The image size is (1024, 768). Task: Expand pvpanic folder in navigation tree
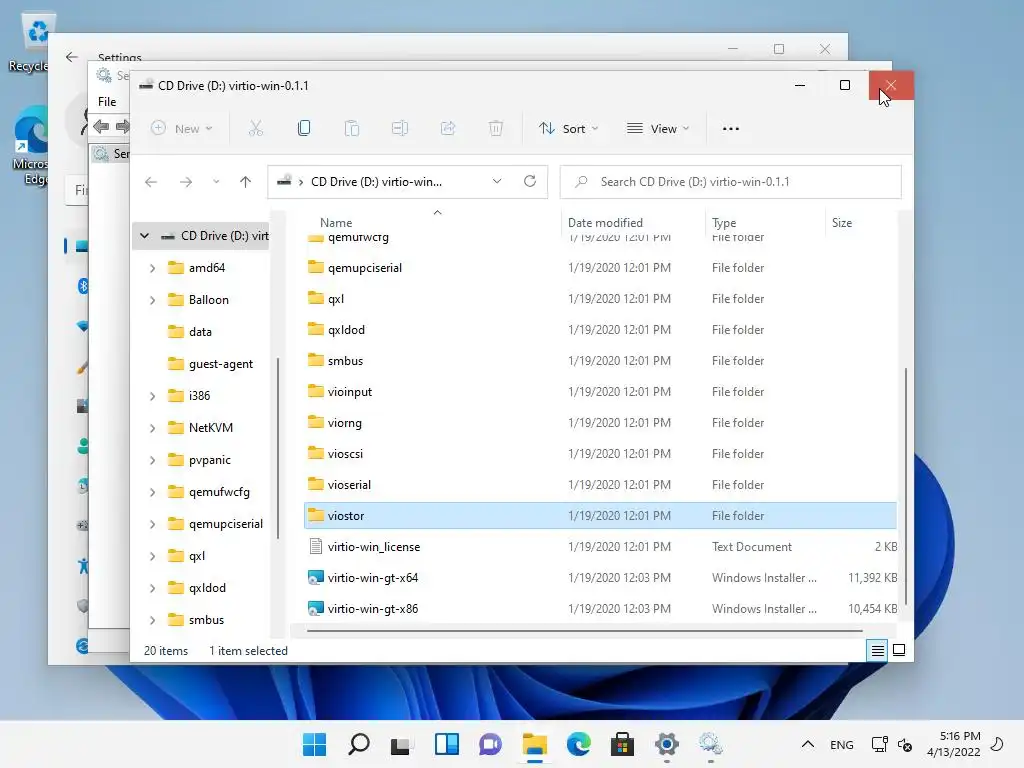tap(152, 460)
